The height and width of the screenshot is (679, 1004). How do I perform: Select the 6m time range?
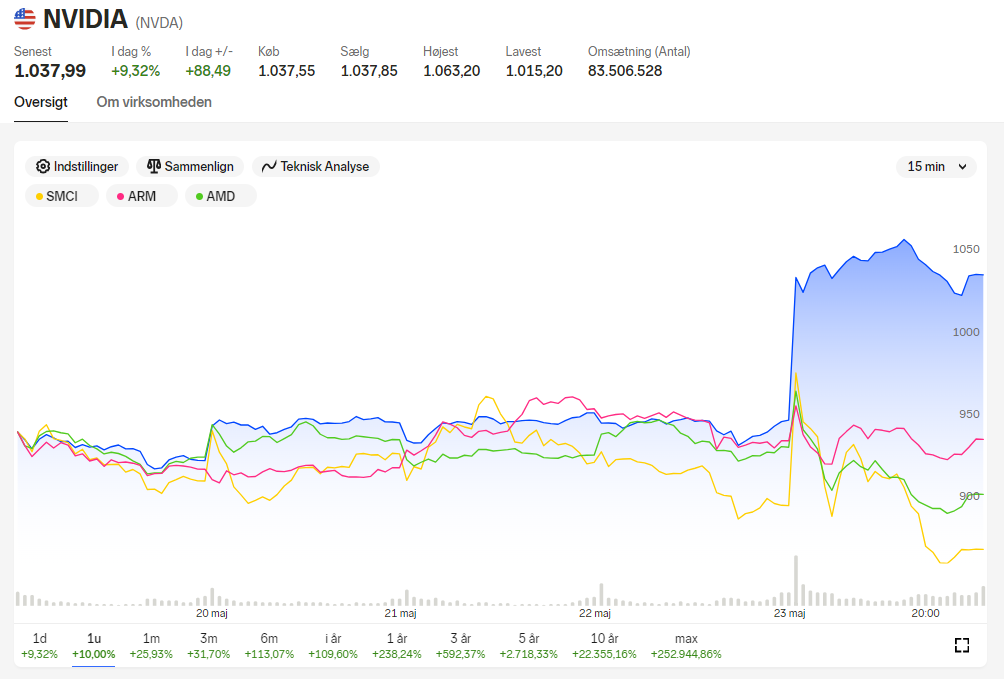[x=269, y=646]
